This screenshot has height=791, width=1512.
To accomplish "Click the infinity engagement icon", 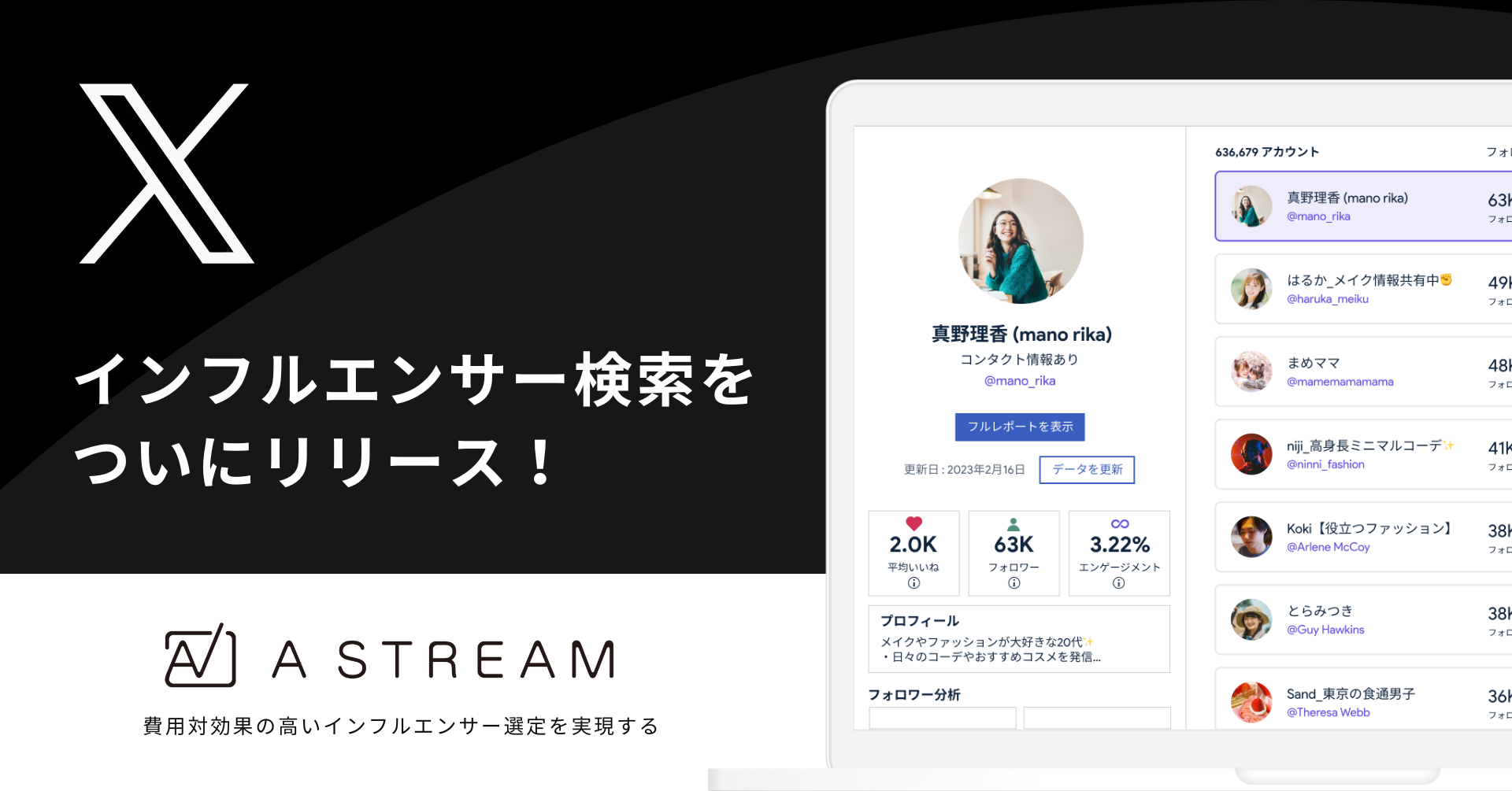I will click(1120, 523).
